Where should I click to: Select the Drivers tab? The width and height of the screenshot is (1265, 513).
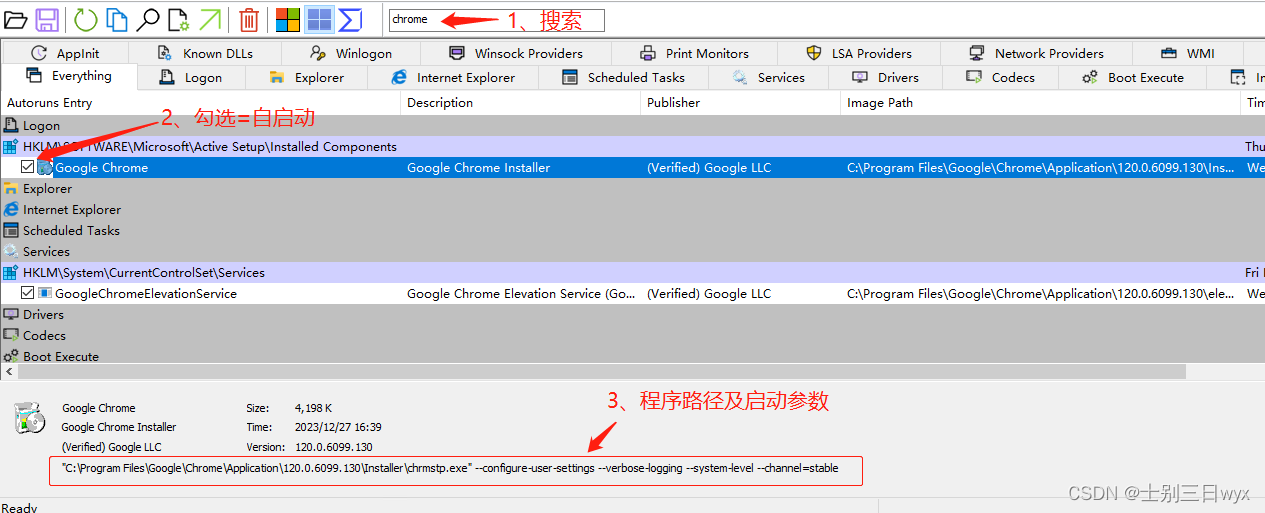pos(885,77)
